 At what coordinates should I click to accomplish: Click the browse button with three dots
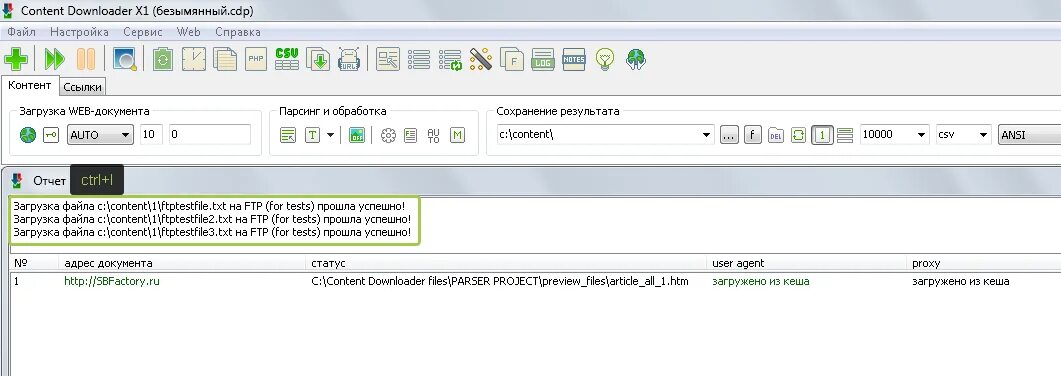[x=729, y=135]
